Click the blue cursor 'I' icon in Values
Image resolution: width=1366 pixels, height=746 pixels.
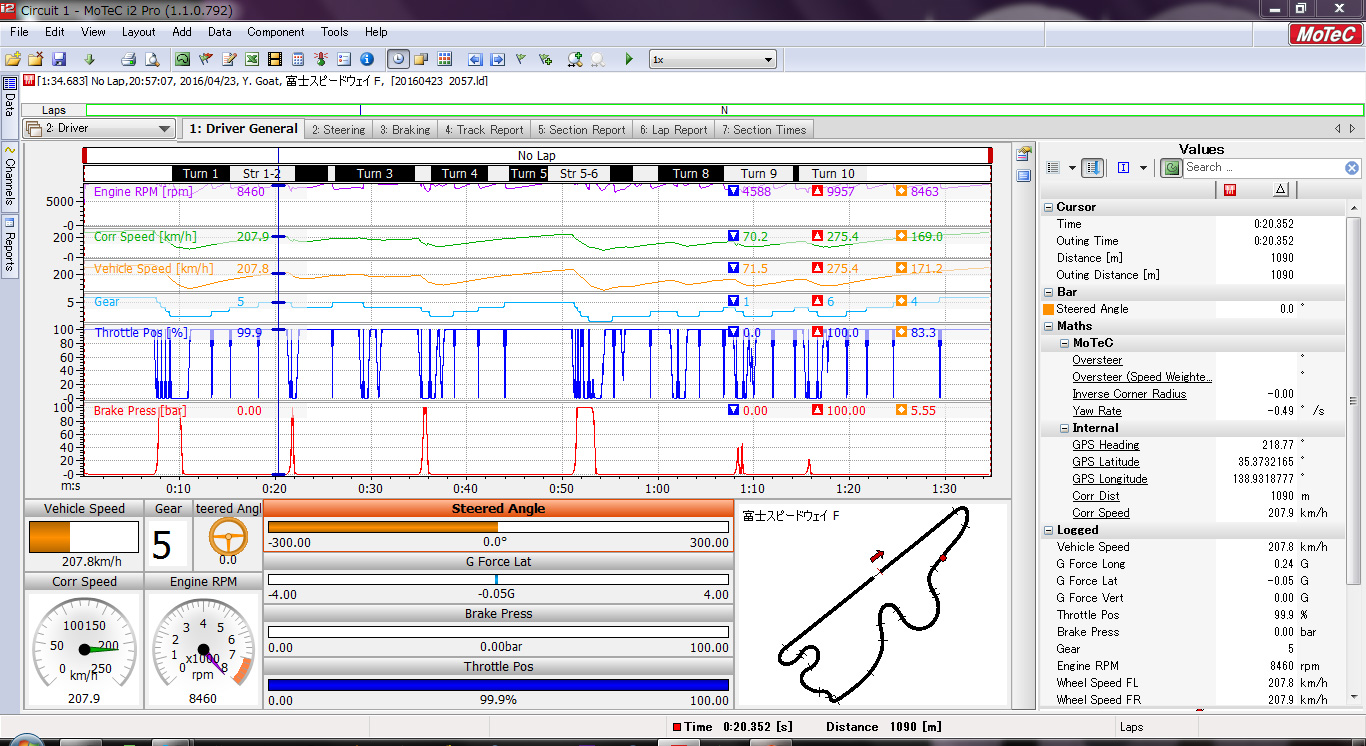(x=1124, y=168)
